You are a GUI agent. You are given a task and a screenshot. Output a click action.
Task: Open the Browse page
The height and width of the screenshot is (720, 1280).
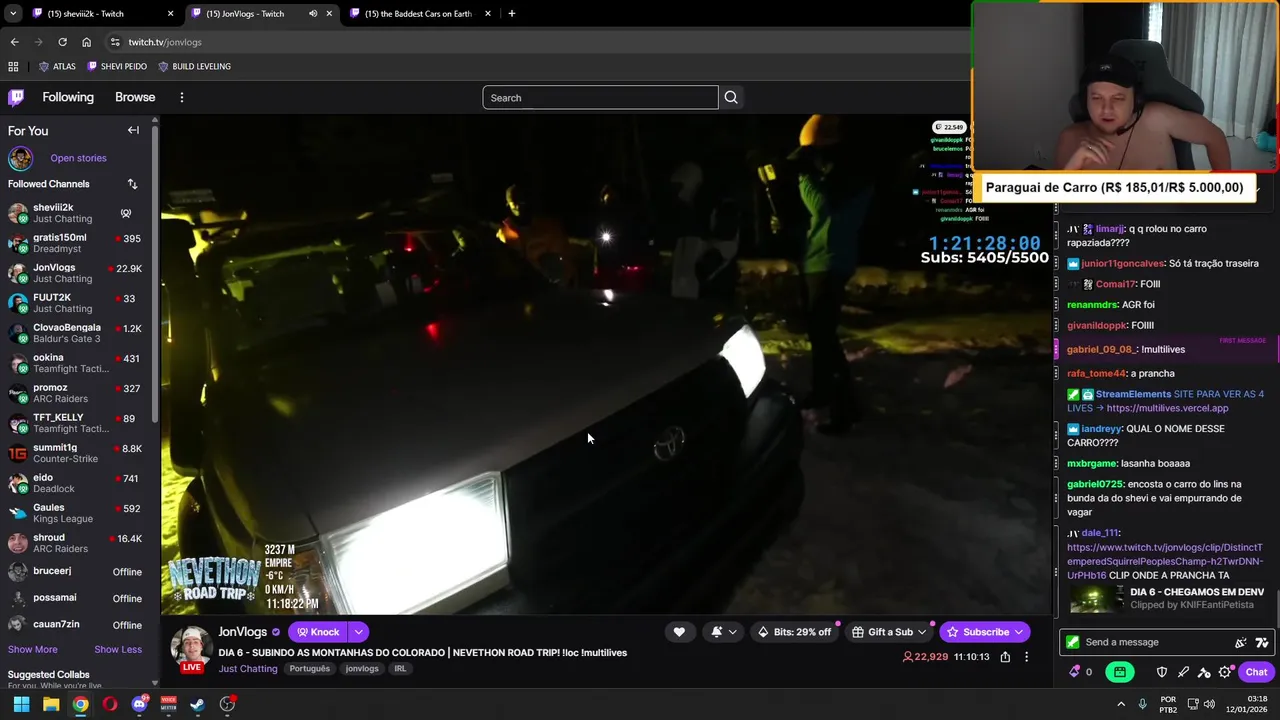135,97
